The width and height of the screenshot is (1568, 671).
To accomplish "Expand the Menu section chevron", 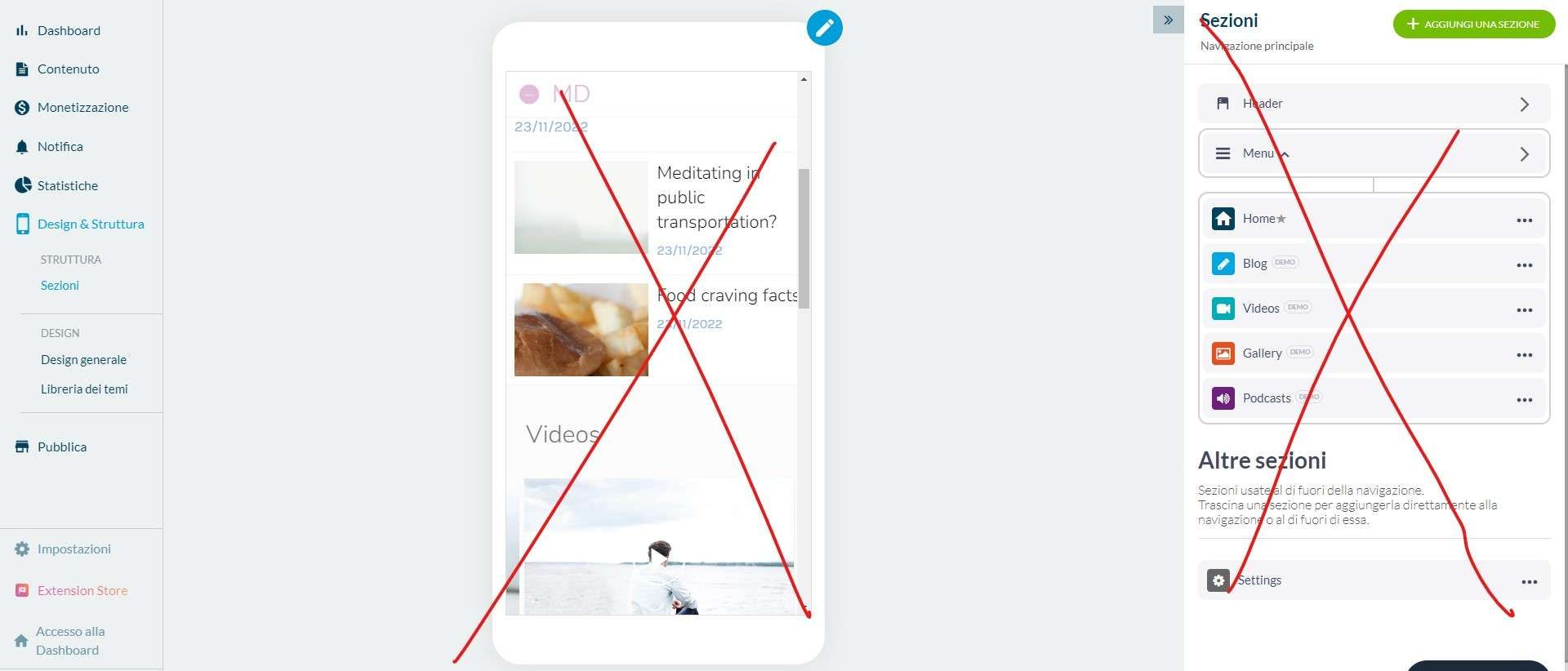I will point(1524,154).
